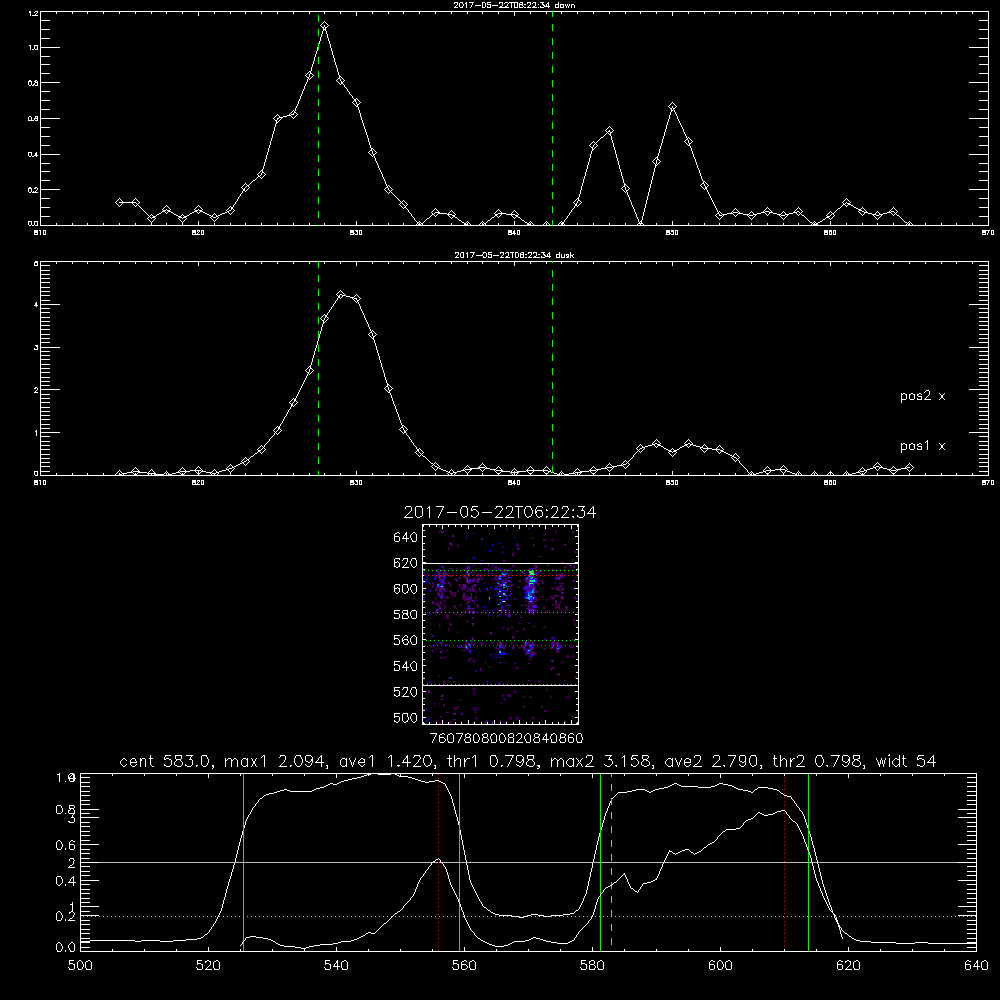Click the upper white horizontal line in spectral image
The height and width of the screenshot is (1000, 1000).
(x=500, y=563)
